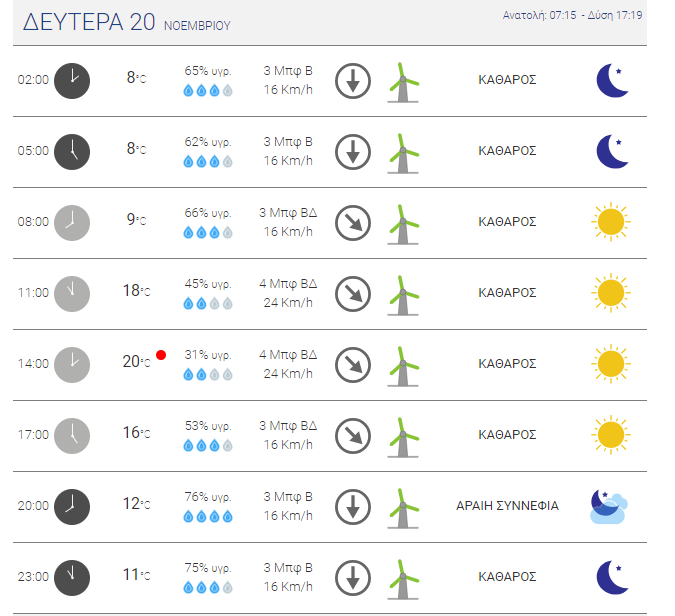
Task: Click the red dot next to 20°C
Action: click(161, 355)
